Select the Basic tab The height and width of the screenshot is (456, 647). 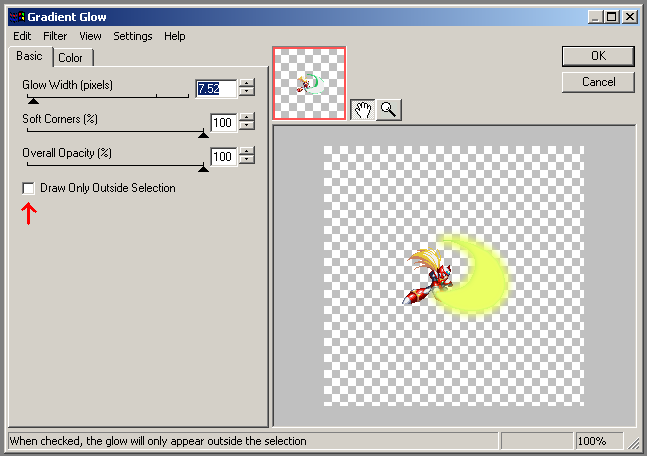(30, 56)
